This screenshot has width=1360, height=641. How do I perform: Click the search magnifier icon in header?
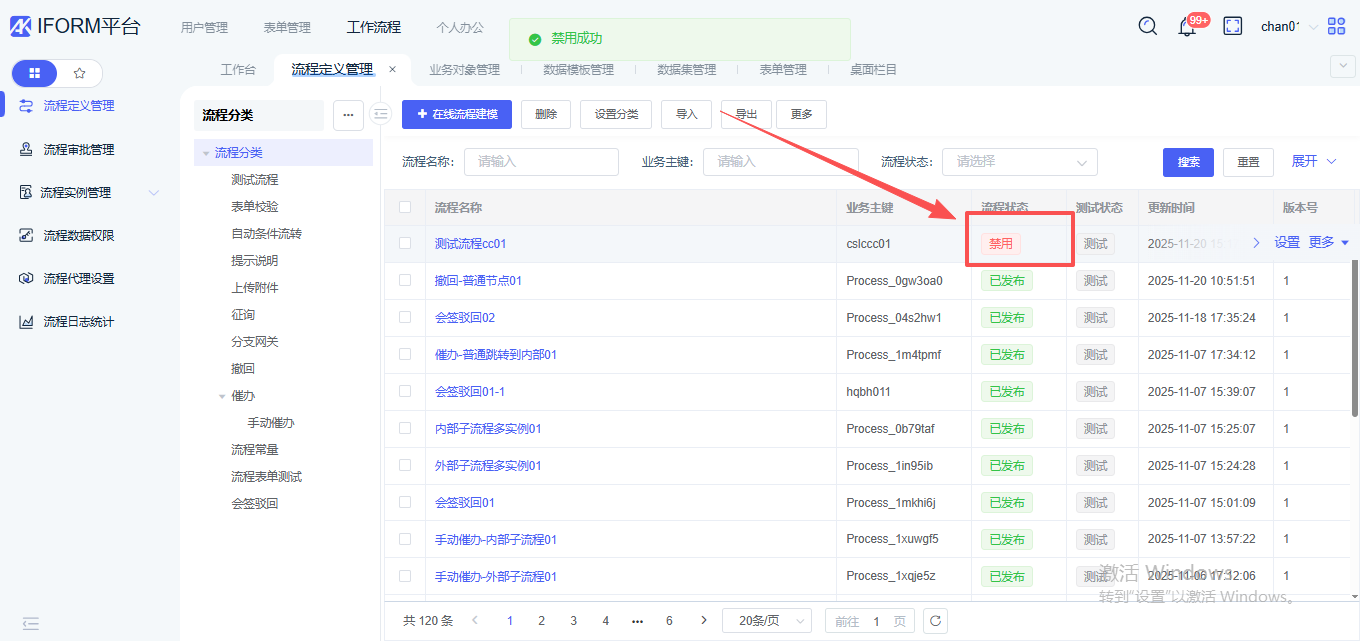(x=1148, y=27)
